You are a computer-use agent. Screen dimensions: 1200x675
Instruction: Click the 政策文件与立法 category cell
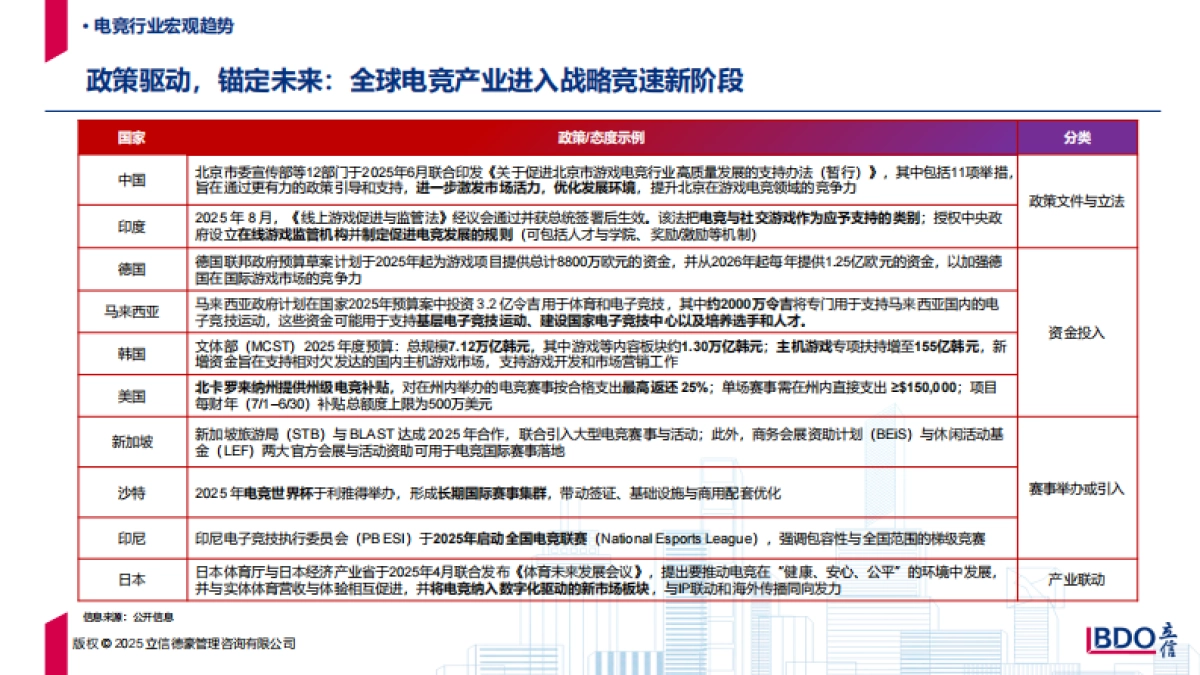(x=1075, y=201)
